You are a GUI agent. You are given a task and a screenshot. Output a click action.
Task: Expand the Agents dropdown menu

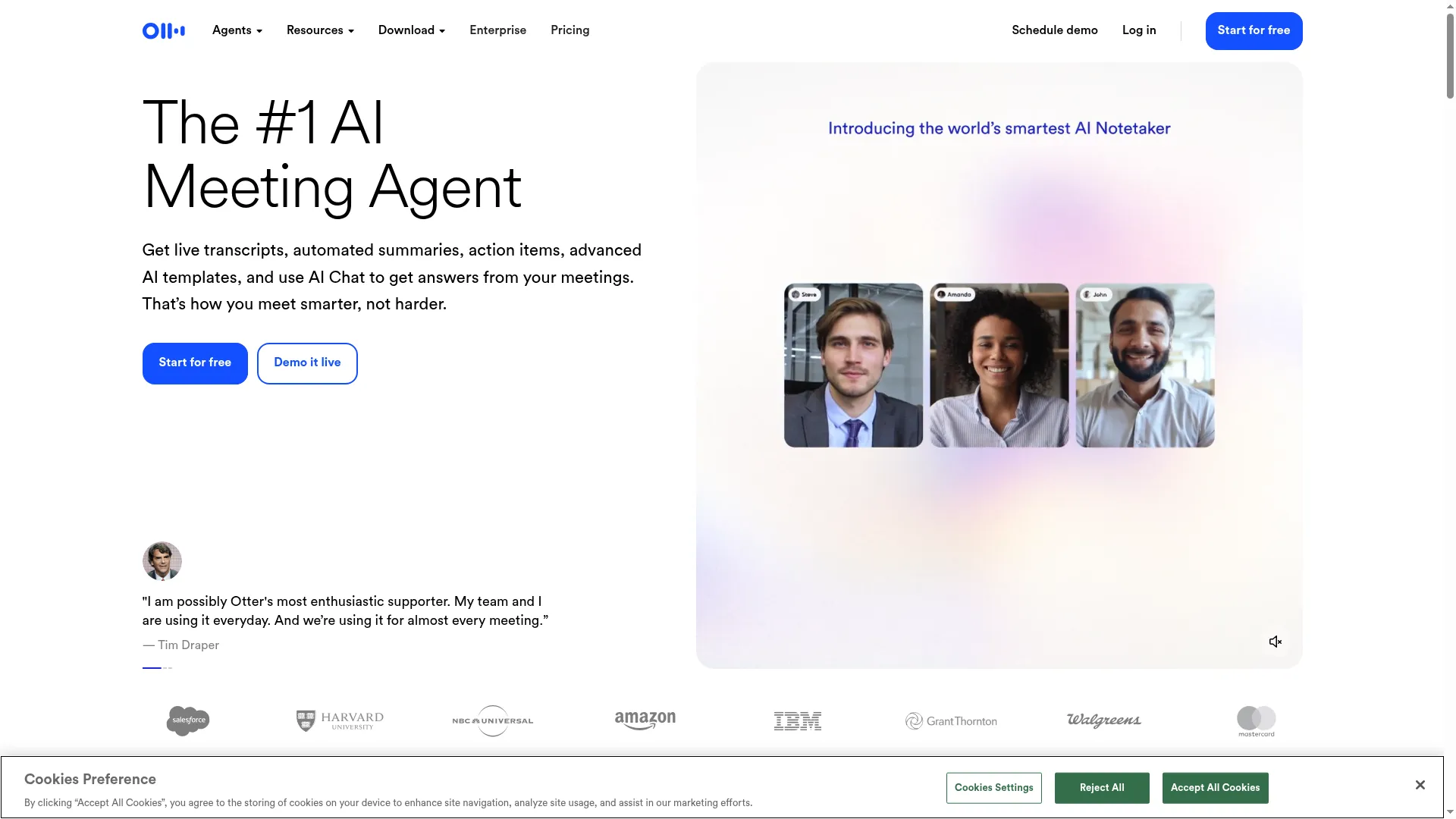click(x=237, y=30)
